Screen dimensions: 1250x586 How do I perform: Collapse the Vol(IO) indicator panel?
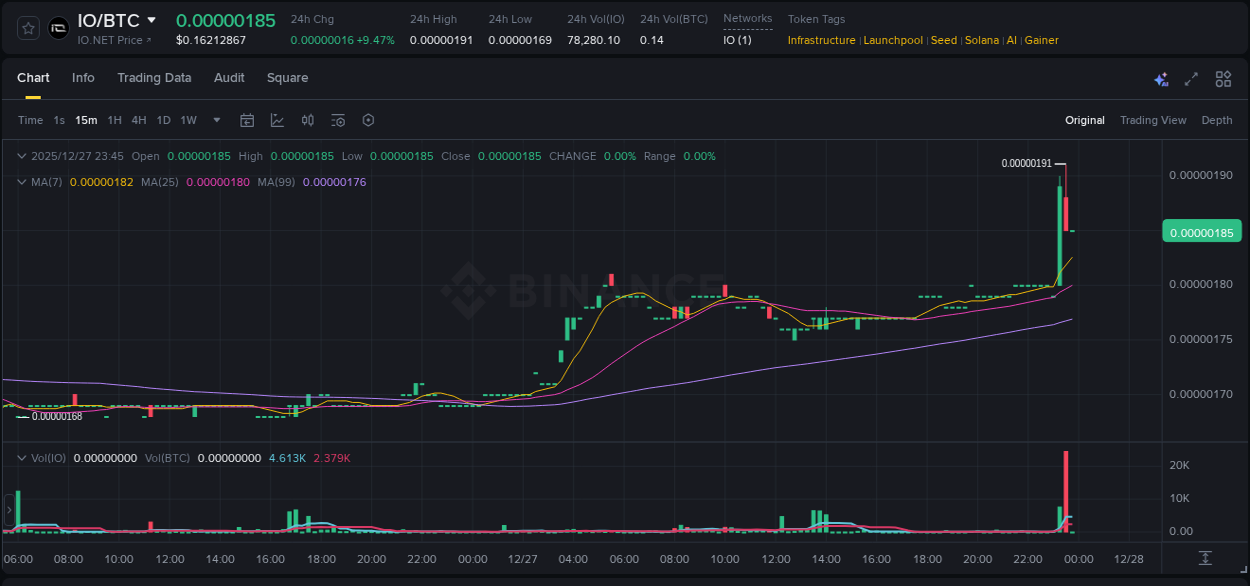point(22,456)
